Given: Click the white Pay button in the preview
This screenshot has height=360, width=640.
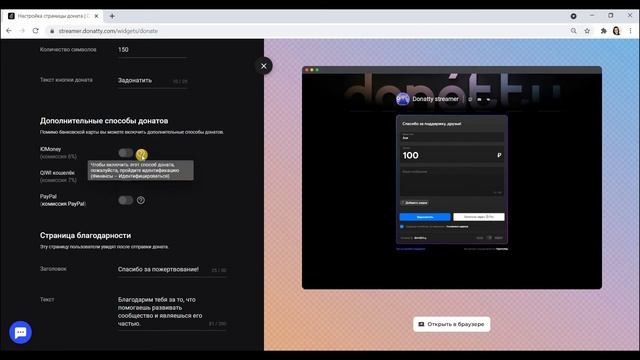Looking at the screenshot, I should 478,217.
